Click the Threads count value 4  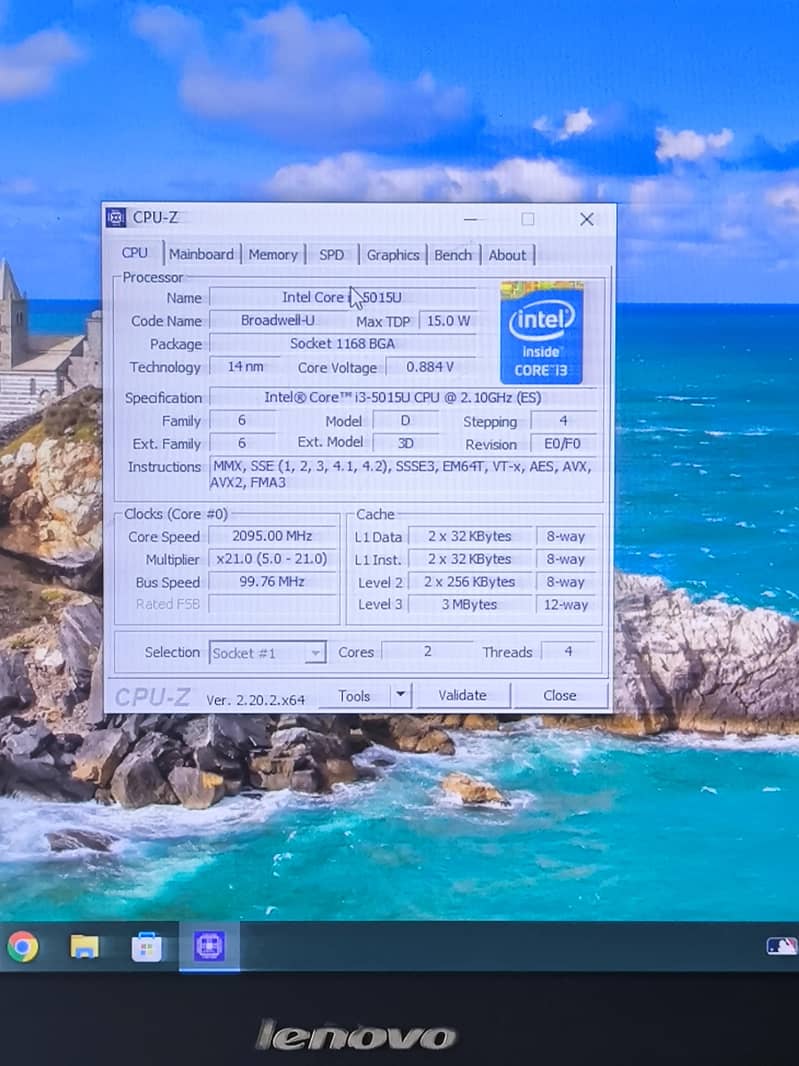click(568, 651)
